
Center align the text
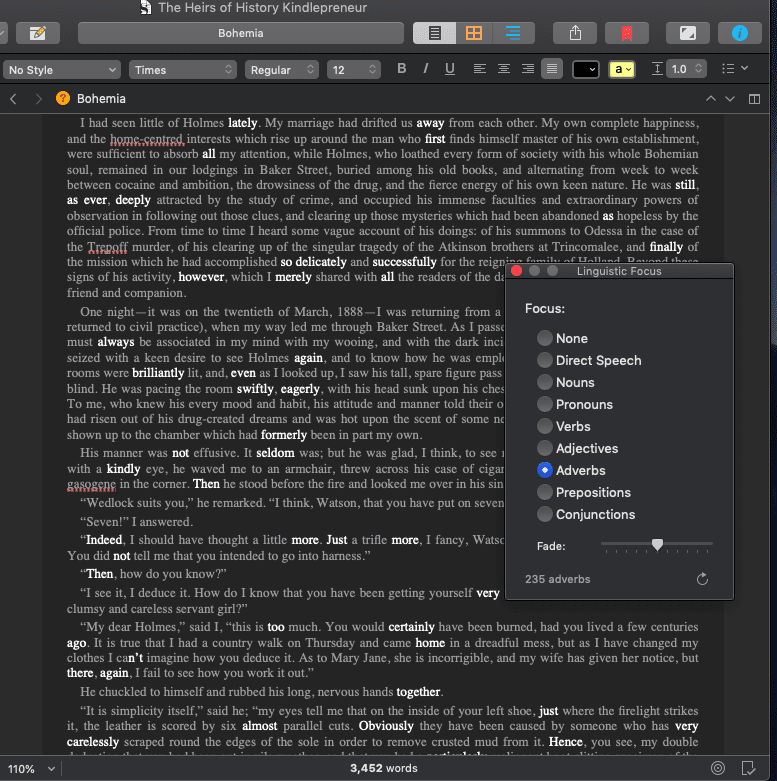point(504,69)
